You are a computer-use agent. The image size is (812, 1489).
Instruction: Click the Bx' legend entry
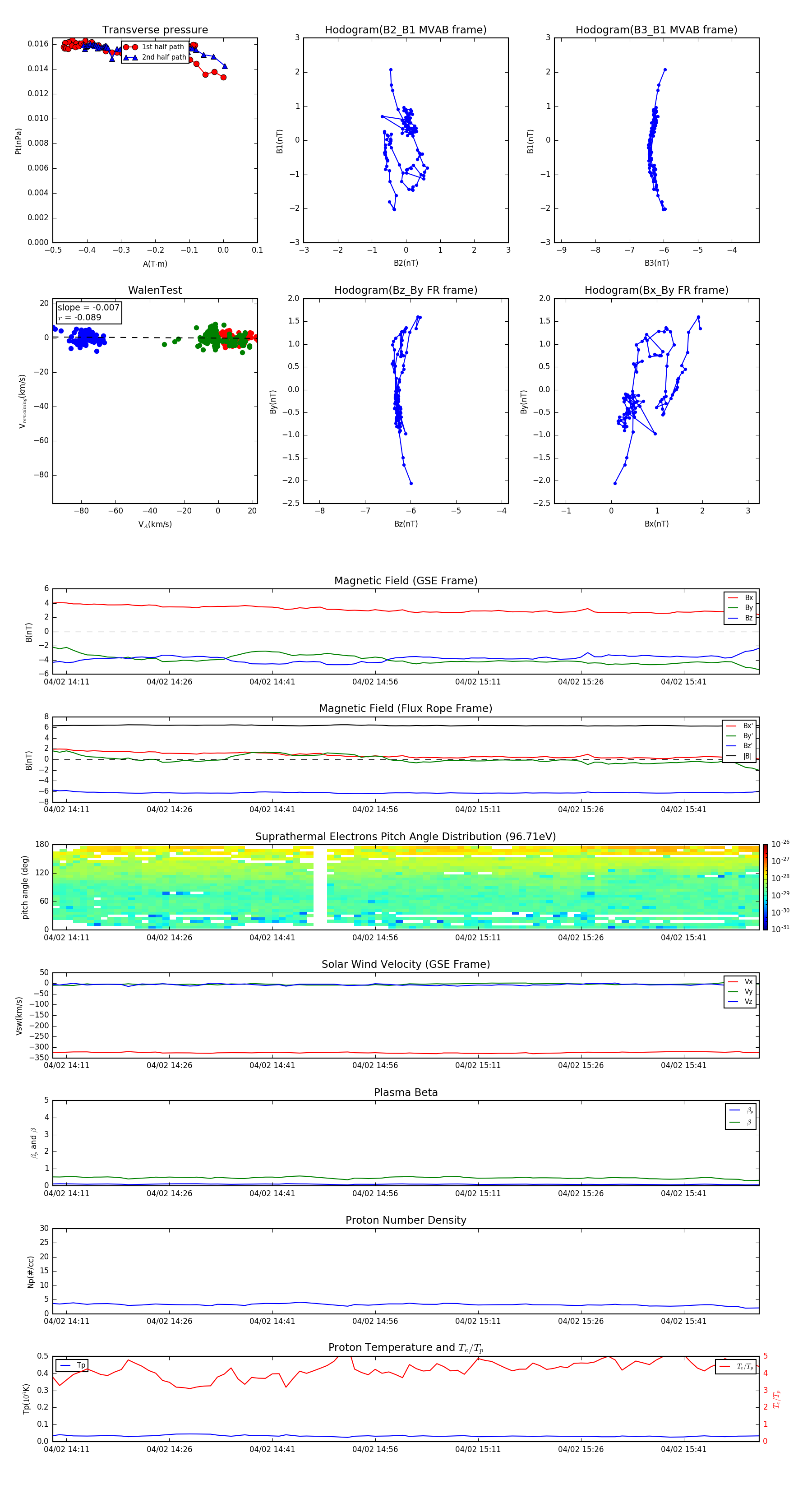tap(739, 726)
